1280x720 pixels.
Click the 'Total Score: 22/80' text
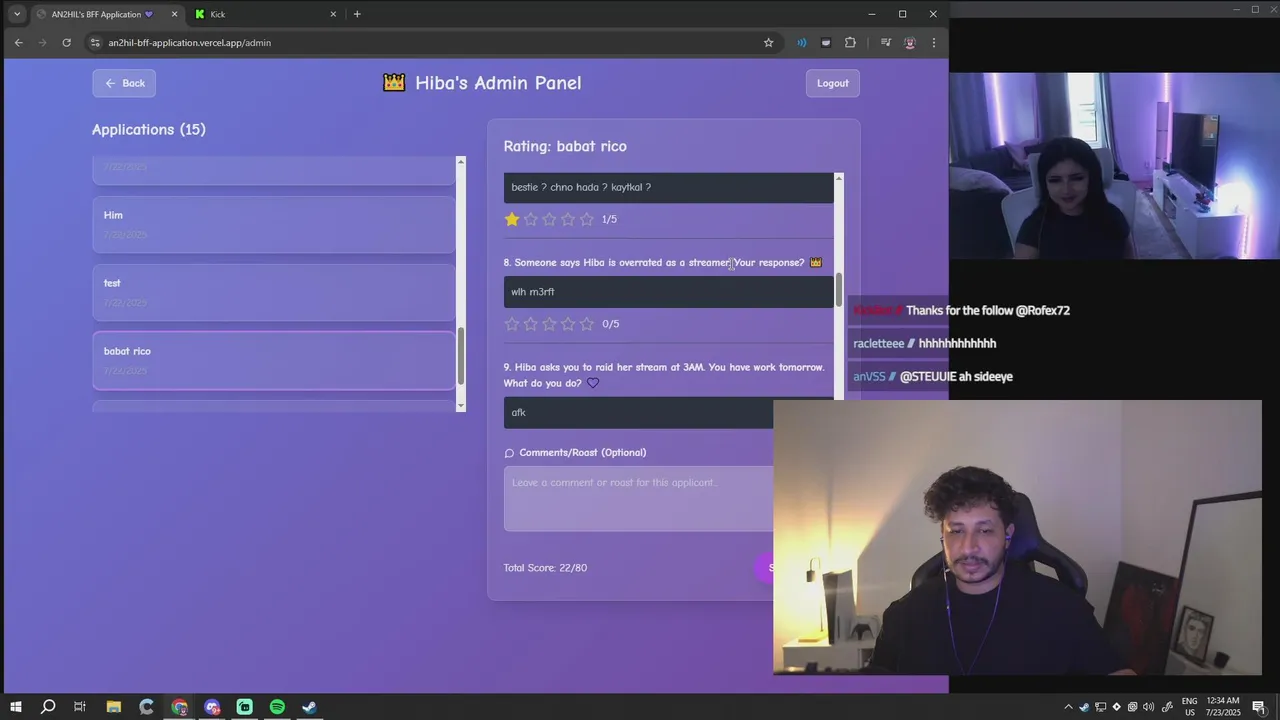coord(545,568)
